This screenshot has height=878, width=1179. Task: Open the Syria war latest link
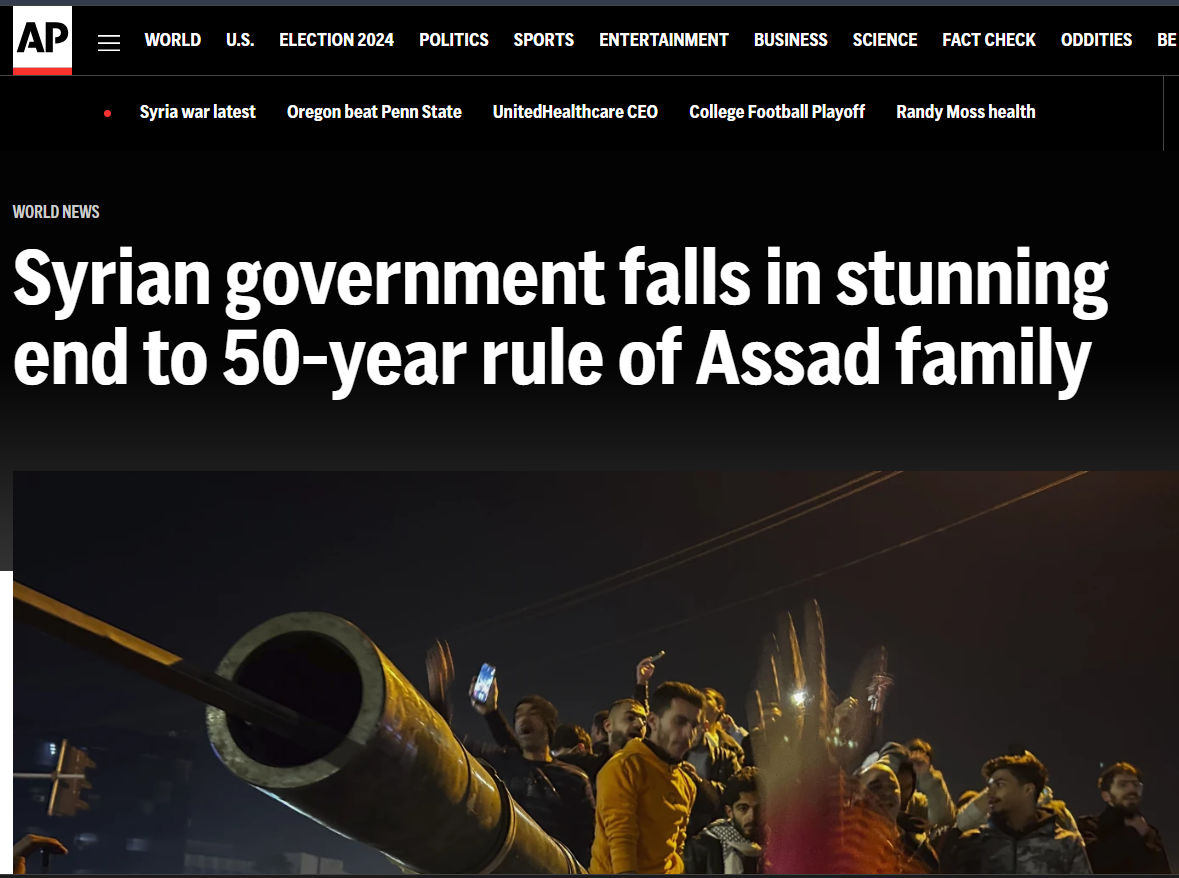197,112
